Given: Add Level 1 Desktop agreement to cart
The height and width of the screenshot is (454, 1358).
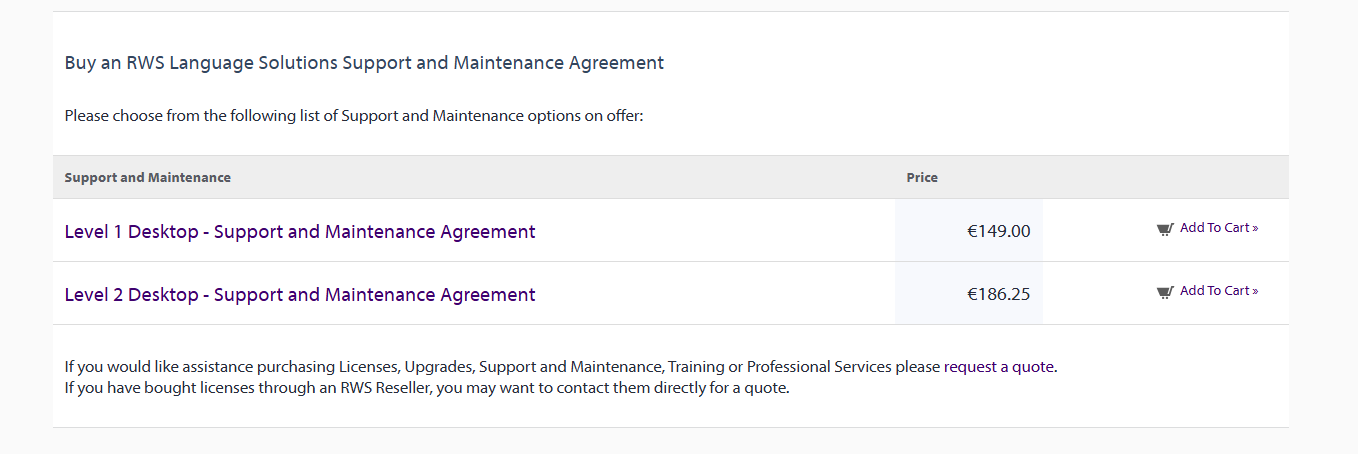Looking at the screenshot, I should (1214, 228).
